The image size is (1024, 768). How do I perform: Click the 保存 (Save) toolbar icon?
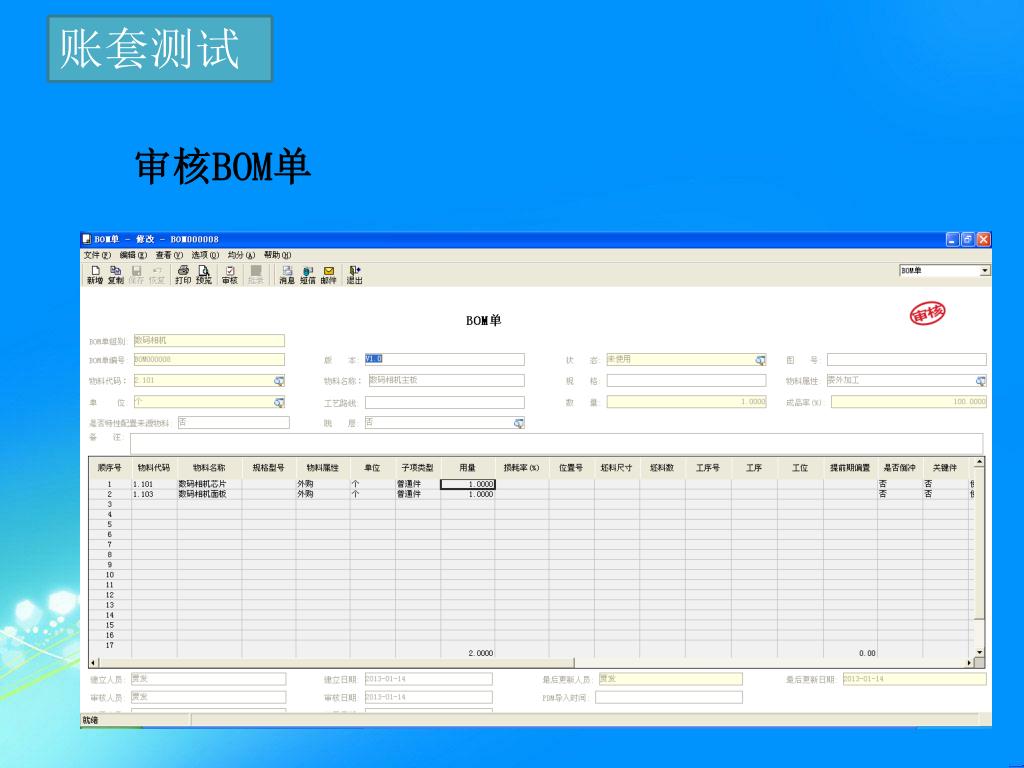[x=136, y=274]
